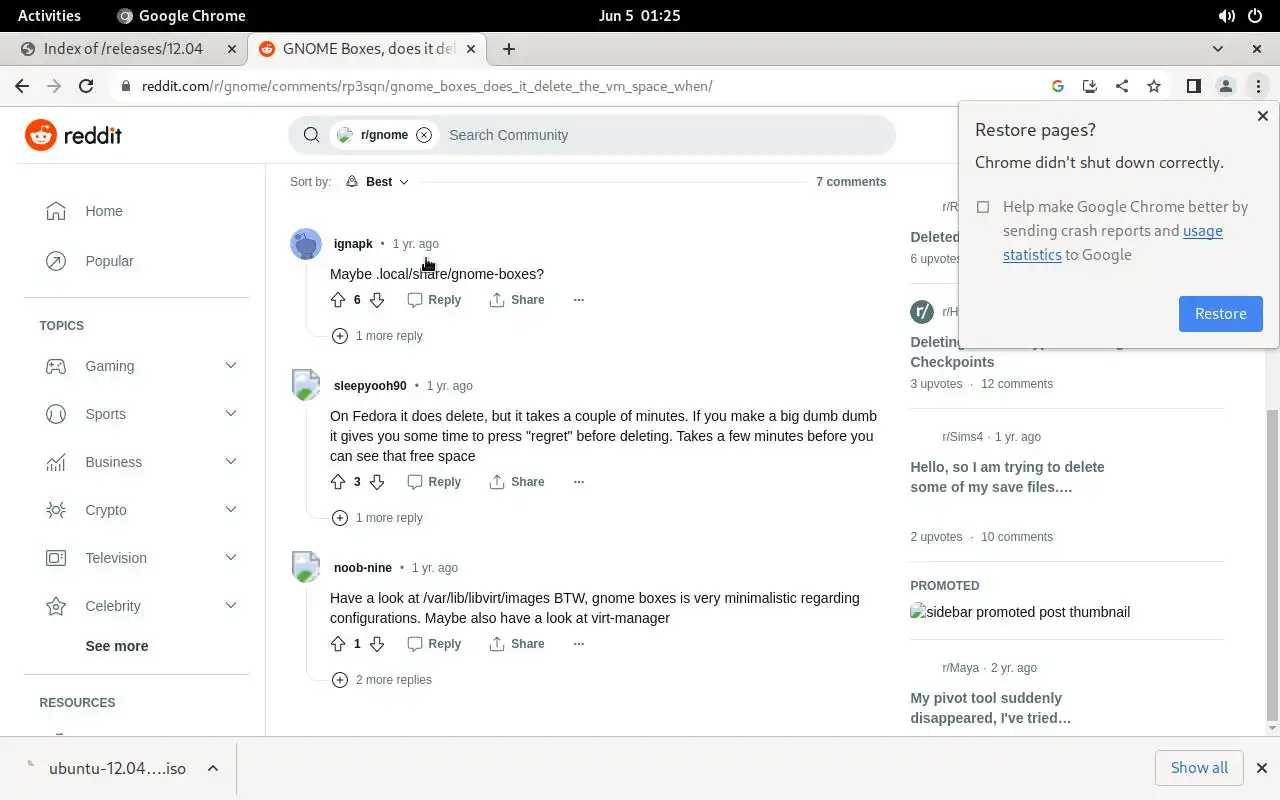Open the Chrome tab search dropdown
Screen dimensions: 1280x800
[1217, 49]
